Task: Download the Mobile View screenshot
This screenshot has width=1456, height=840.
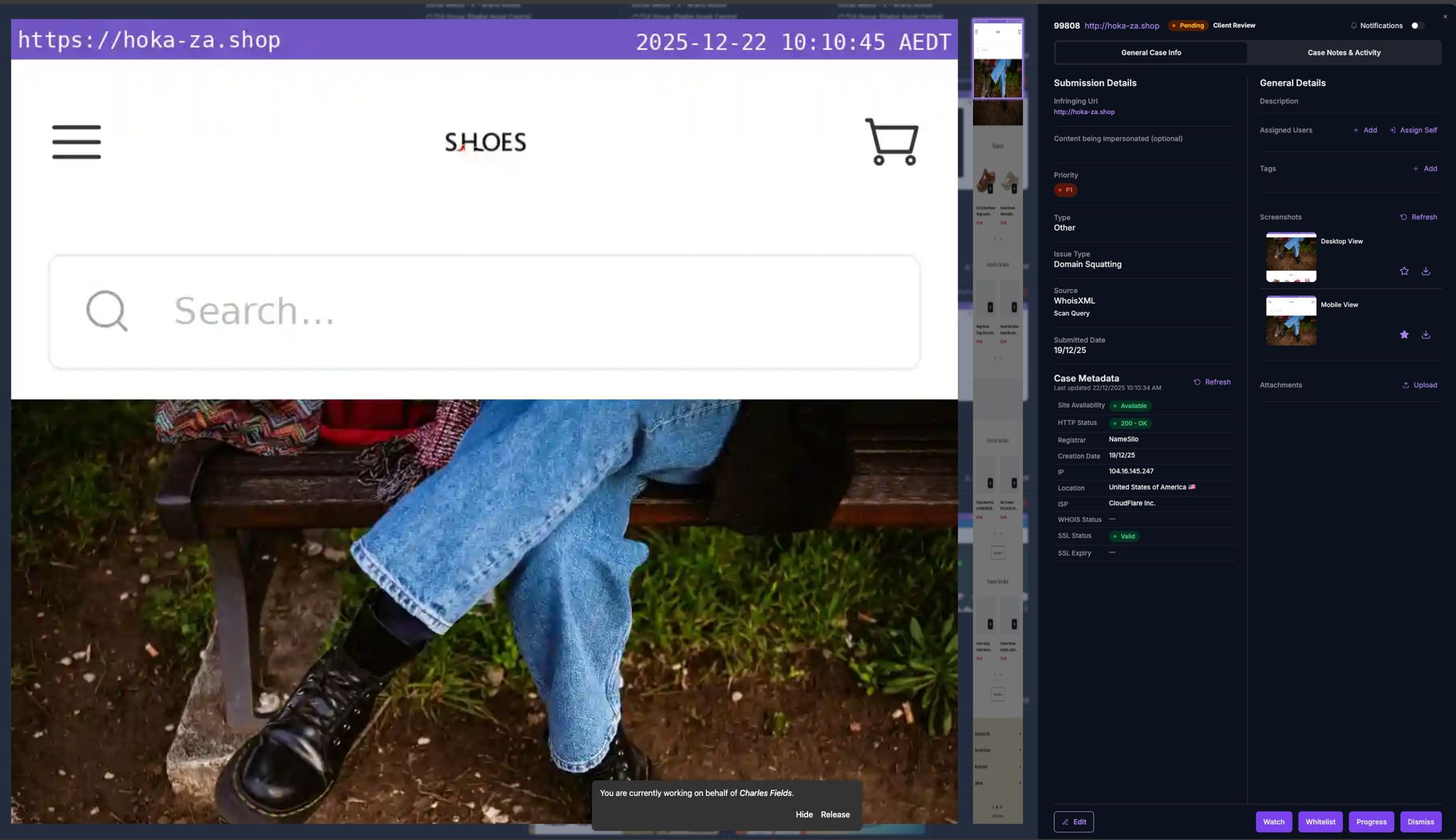Action: tap(1425, 335)
